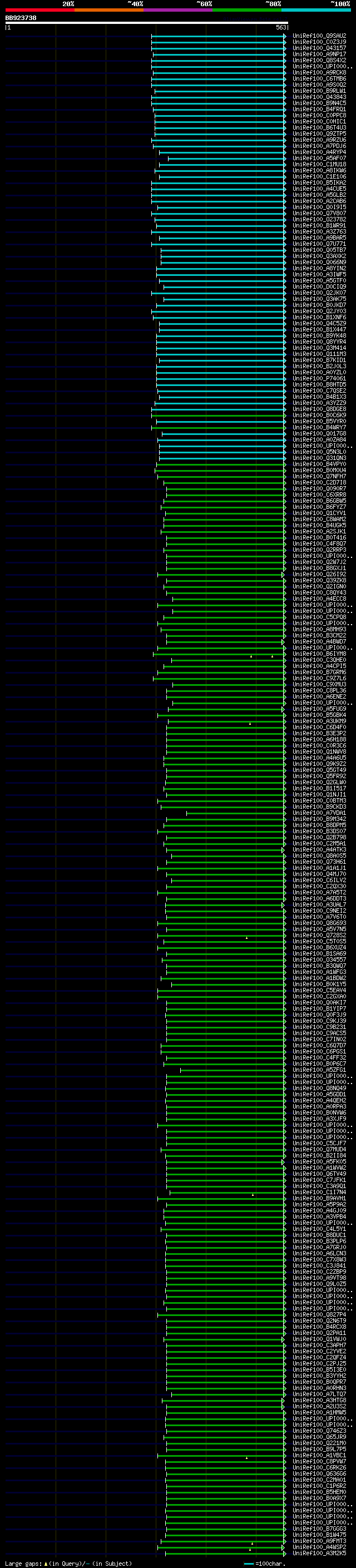Click hit label UniRef100_Q7V807
The image size is (356, 1568).
point(319,213)
